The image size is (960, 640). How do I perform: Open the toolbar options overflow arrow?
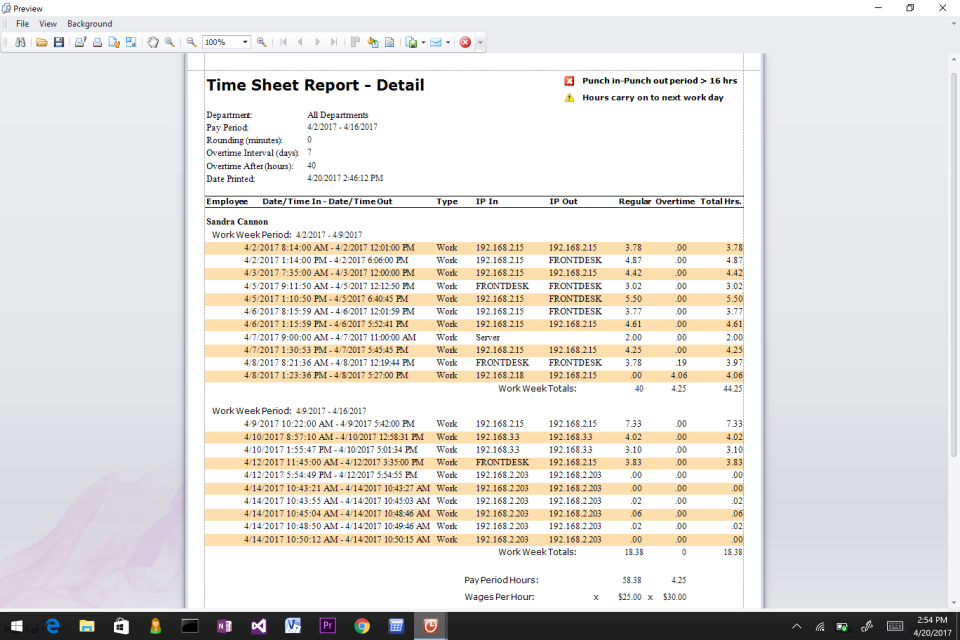pos(480,42)
